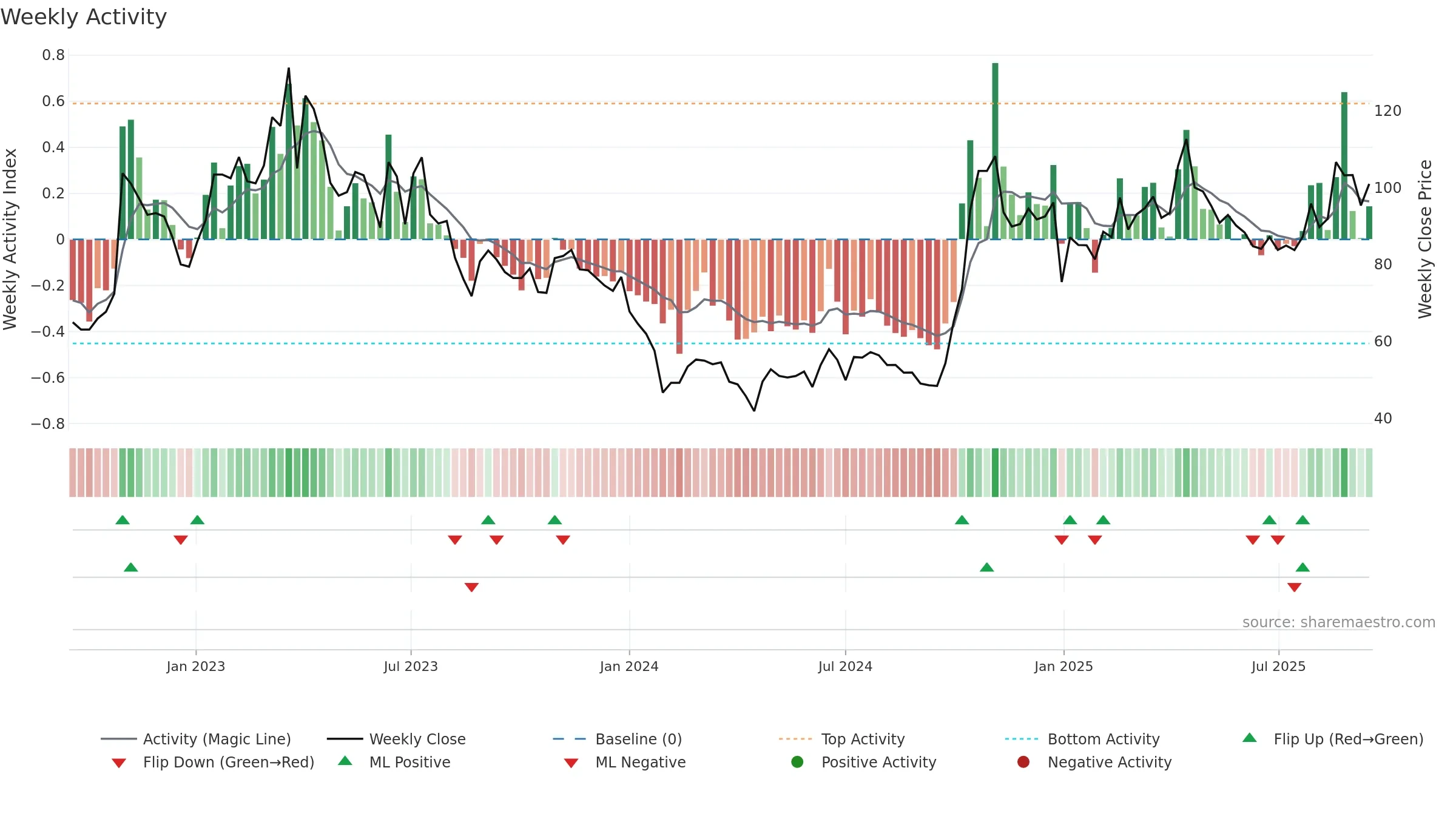This screenshot has height=819, width=1456.
Task: Toggle the Bottom Activity legend entry
Action: [1082, 739]
